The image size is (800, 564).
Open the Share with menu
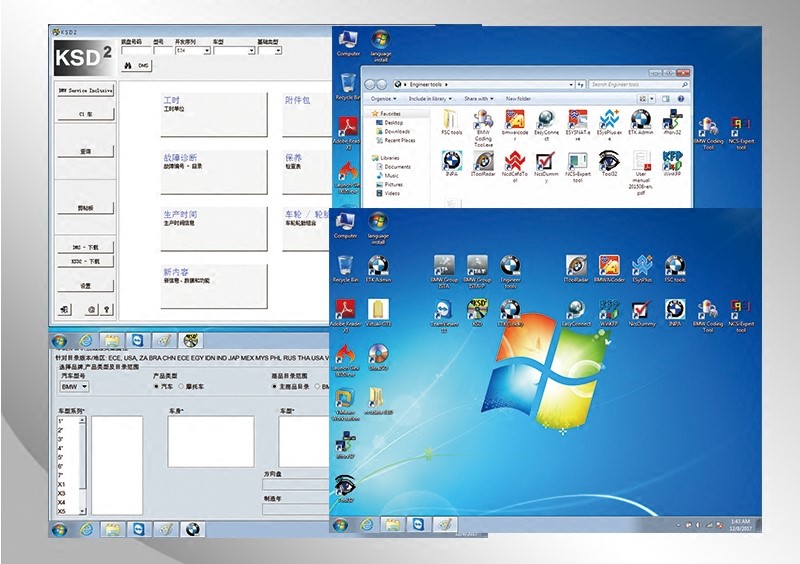coord(479,99)
